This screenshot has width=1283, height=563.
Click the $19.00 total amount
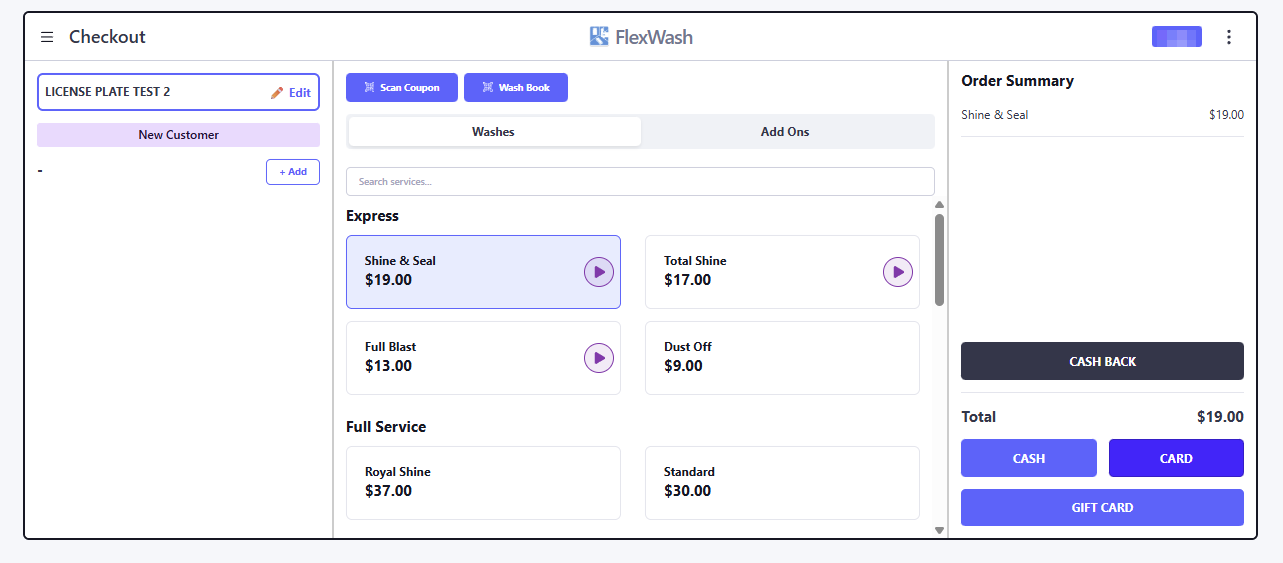1220,417
